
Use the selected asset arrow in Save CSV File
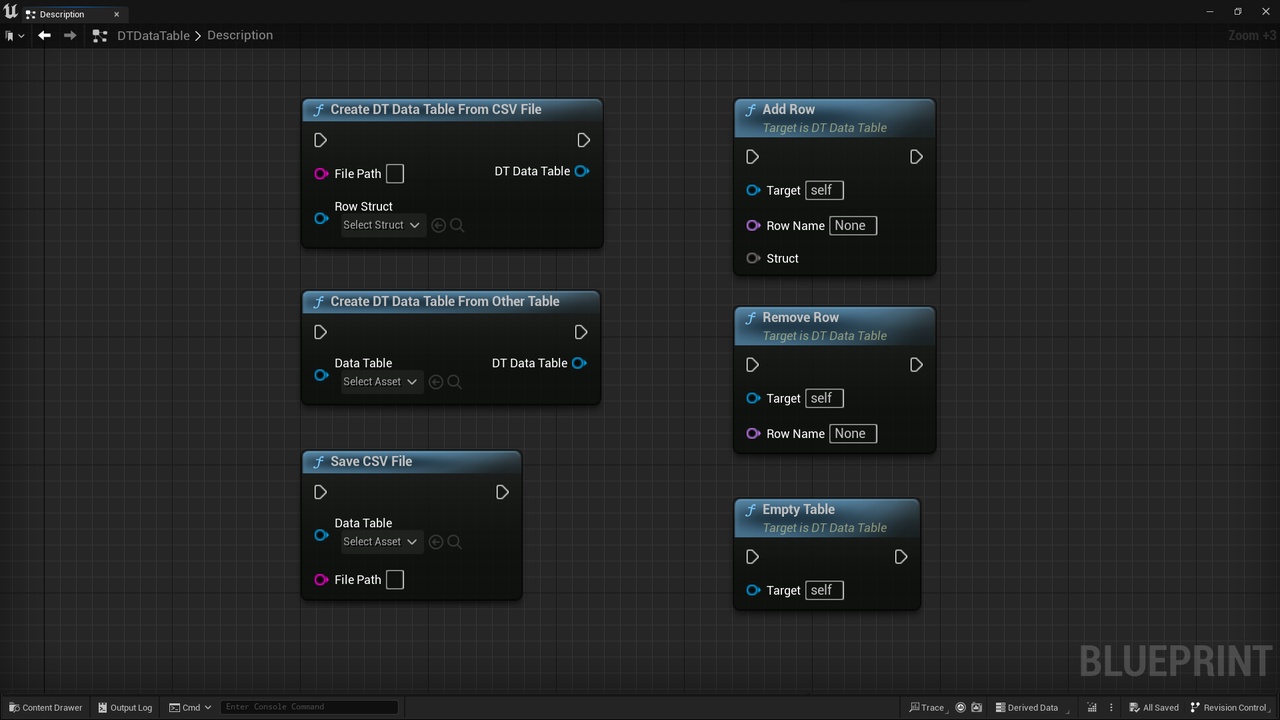[x=436, y=542]
